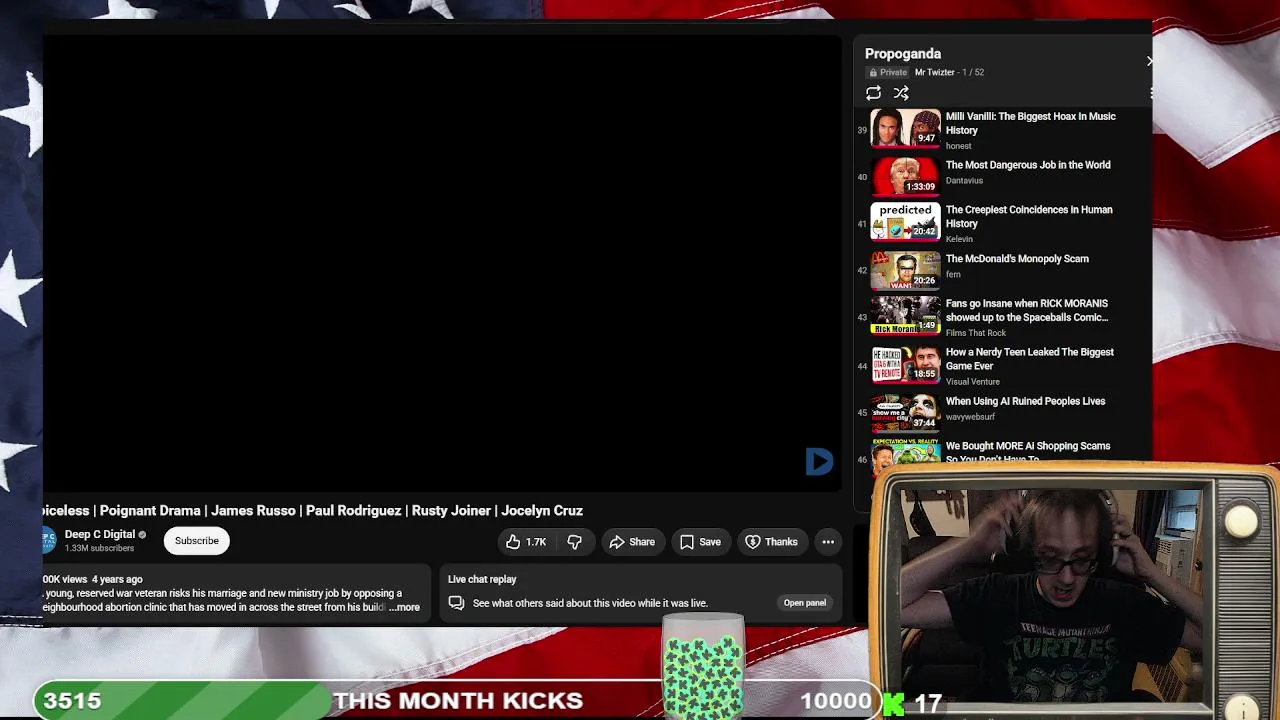Click the black video player area
The width and height of the screenshot is (1280, 720).
click(x=443, y=264)
